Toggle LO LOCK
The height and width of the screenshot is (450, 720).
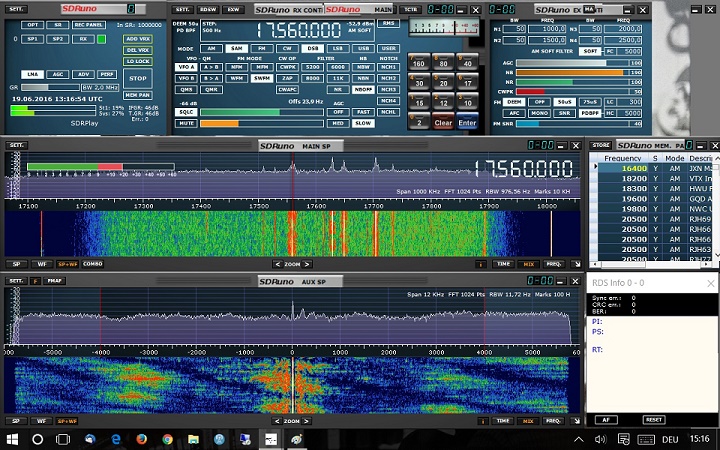pos(138,62)
